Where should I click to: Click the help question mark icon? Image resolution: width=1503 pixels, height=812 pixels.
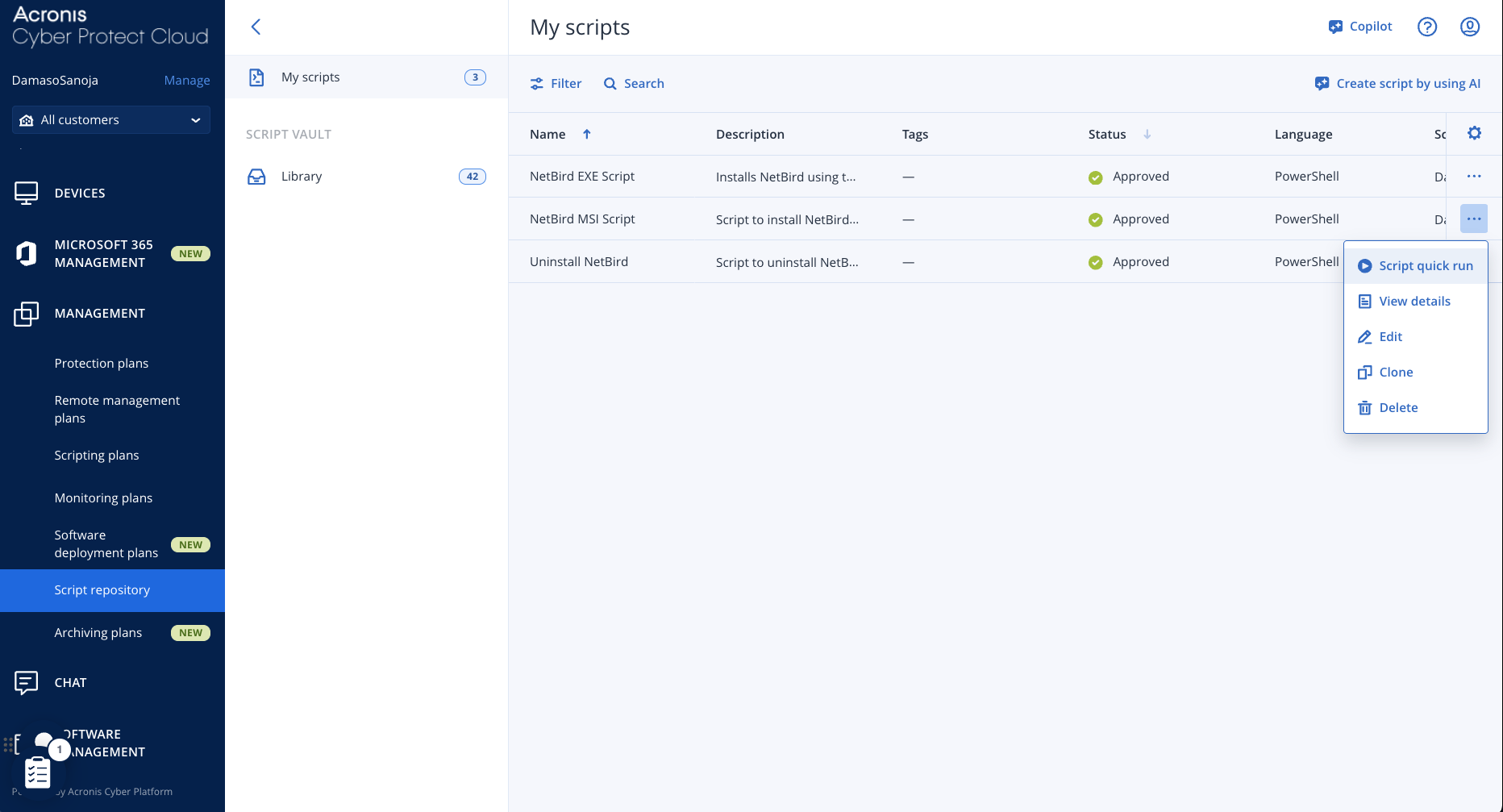[x=1426, y=27]
